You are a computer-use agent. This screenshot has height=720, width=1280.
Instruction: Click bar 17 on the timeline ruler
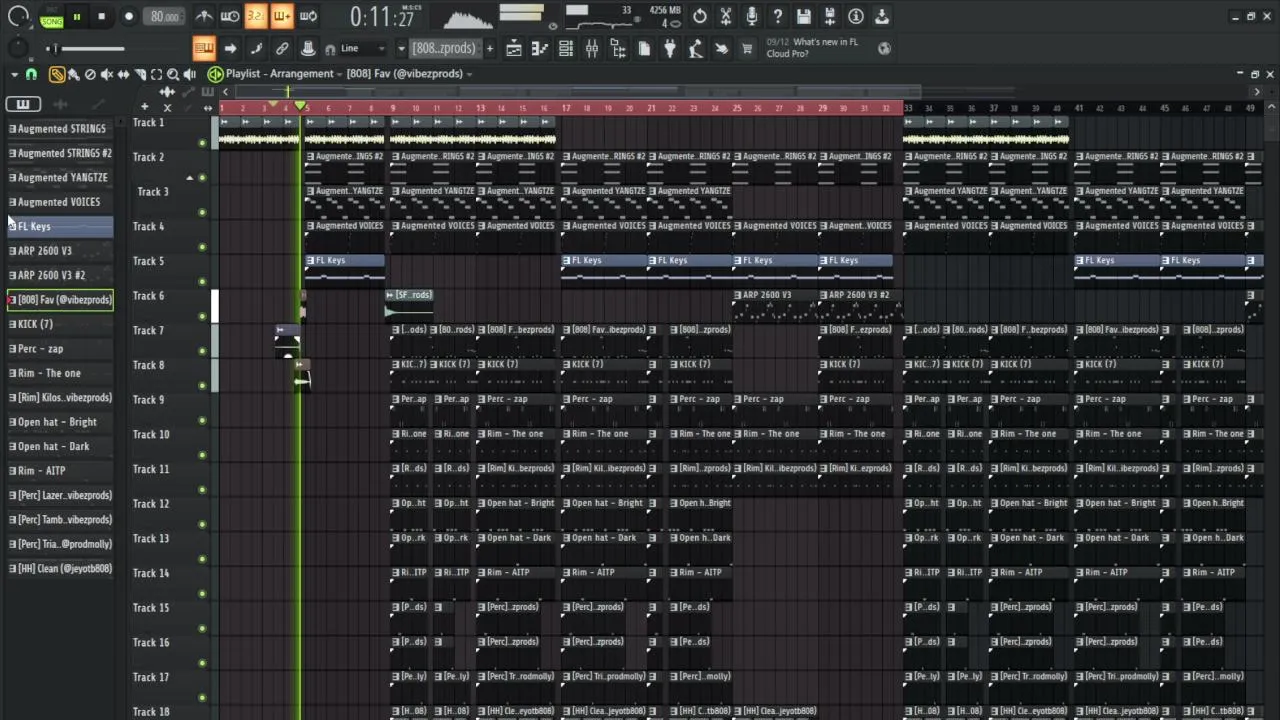(x=566, y=108)
